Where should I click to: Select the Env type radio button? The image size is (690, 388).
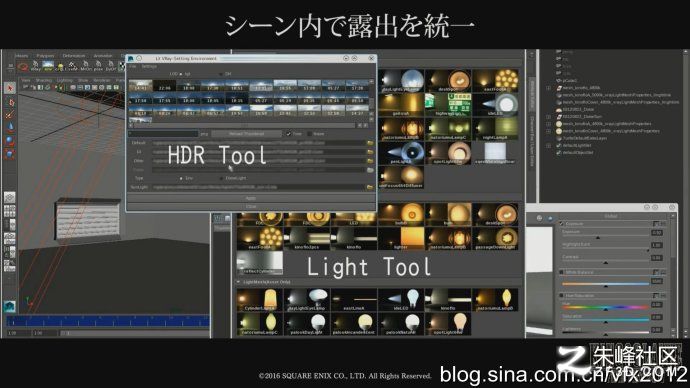click(181, 178)
